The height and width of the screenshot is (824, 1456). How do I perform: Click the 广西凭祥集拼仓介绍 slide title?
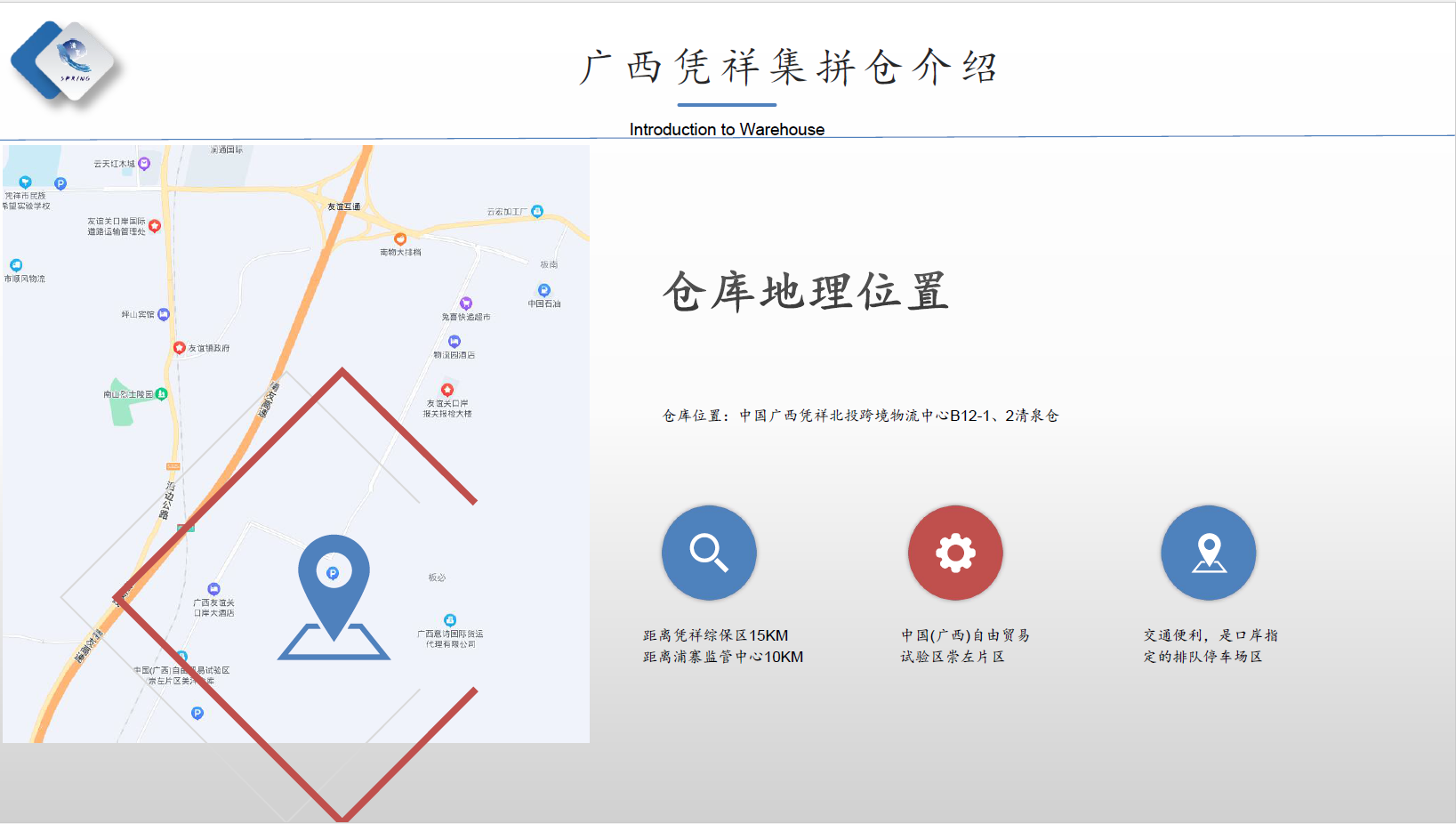pyautogui.click(x=789, y=68)
